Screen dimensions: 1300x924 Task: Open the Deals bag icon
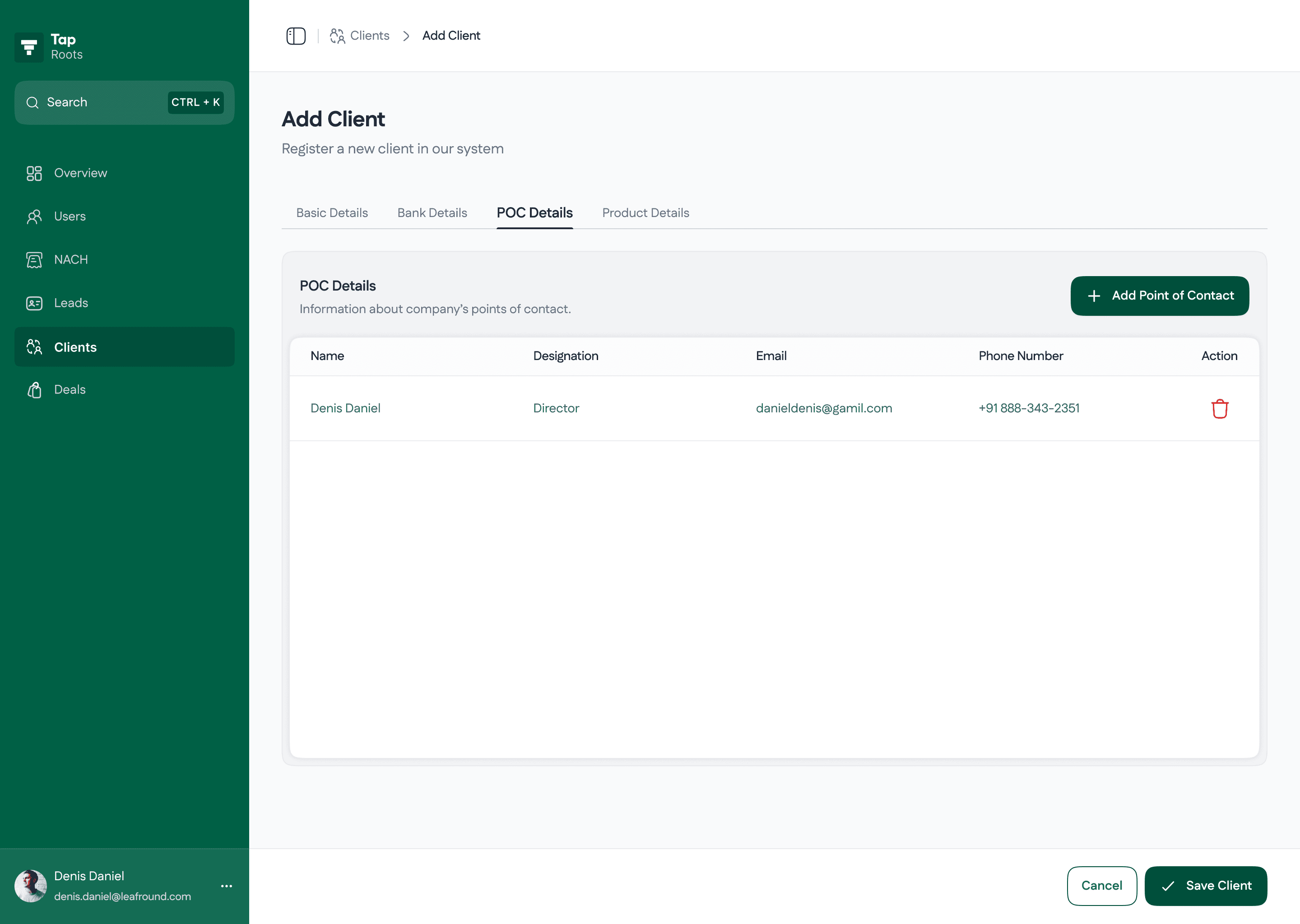34,390
